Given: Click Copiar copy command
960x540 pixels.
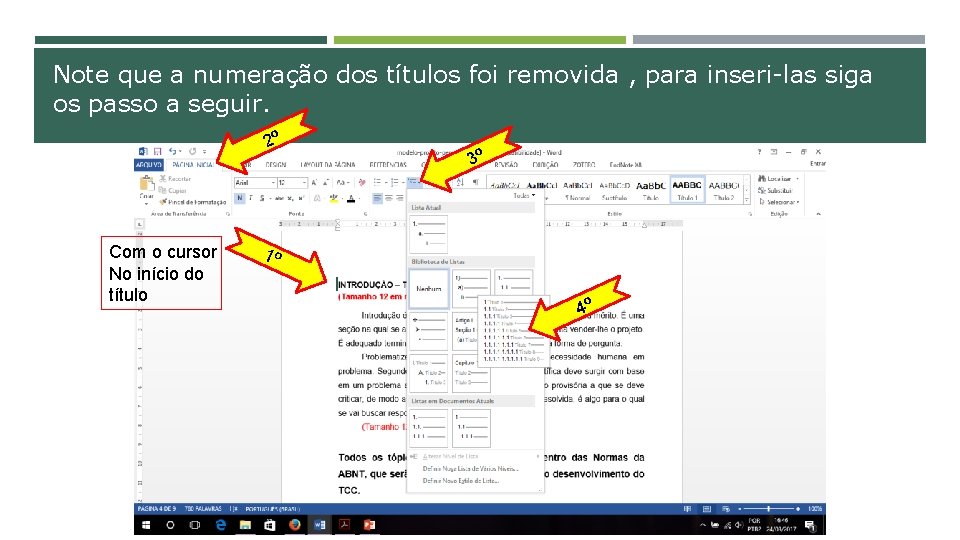Looking at the screenshot, I should tap(173, 190).
